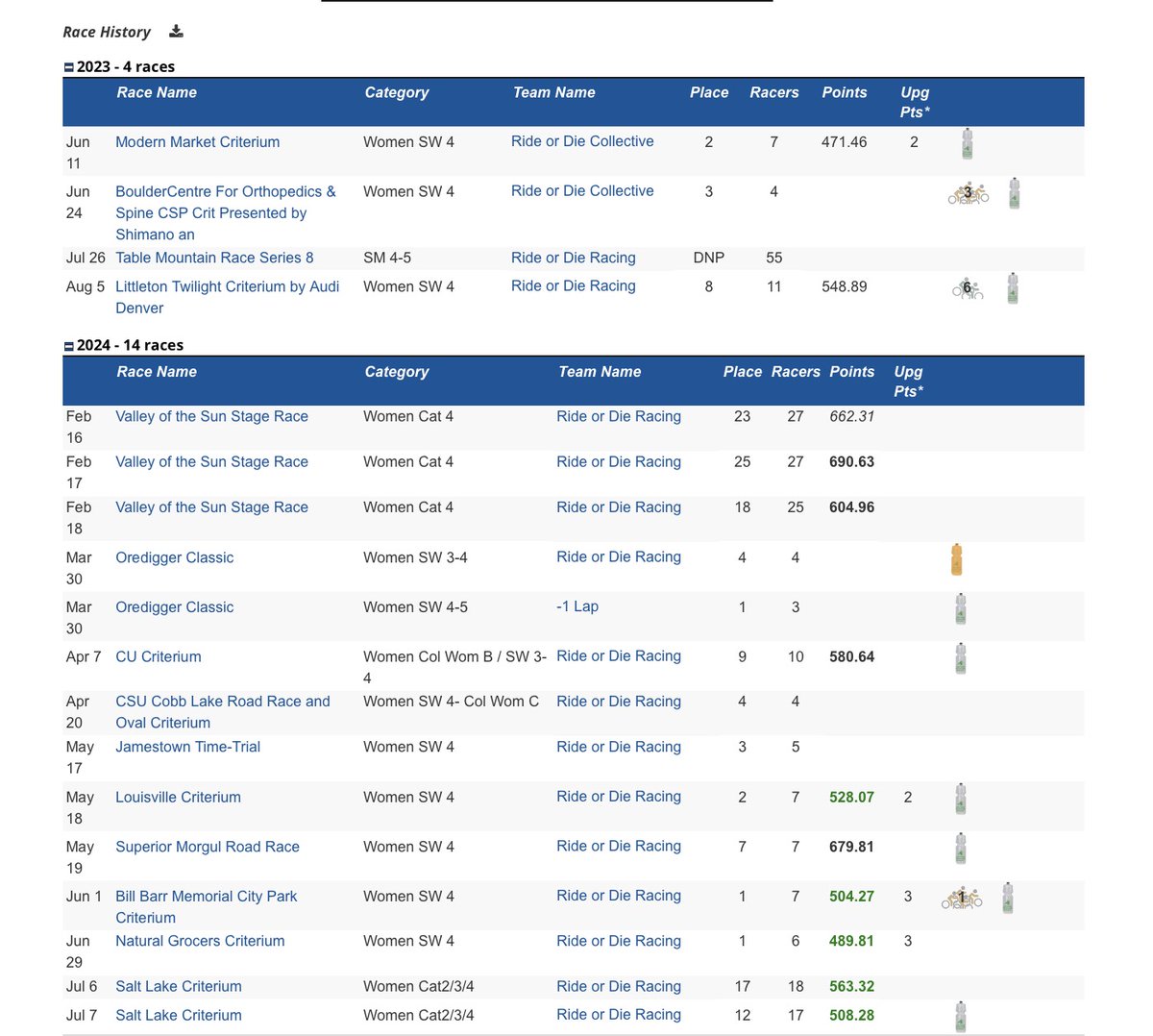This screenshot has height=1036, width=1153.
Task: Open Ride or Die Racing team in Natural Grocers row
Action: (x=619, y=941)
